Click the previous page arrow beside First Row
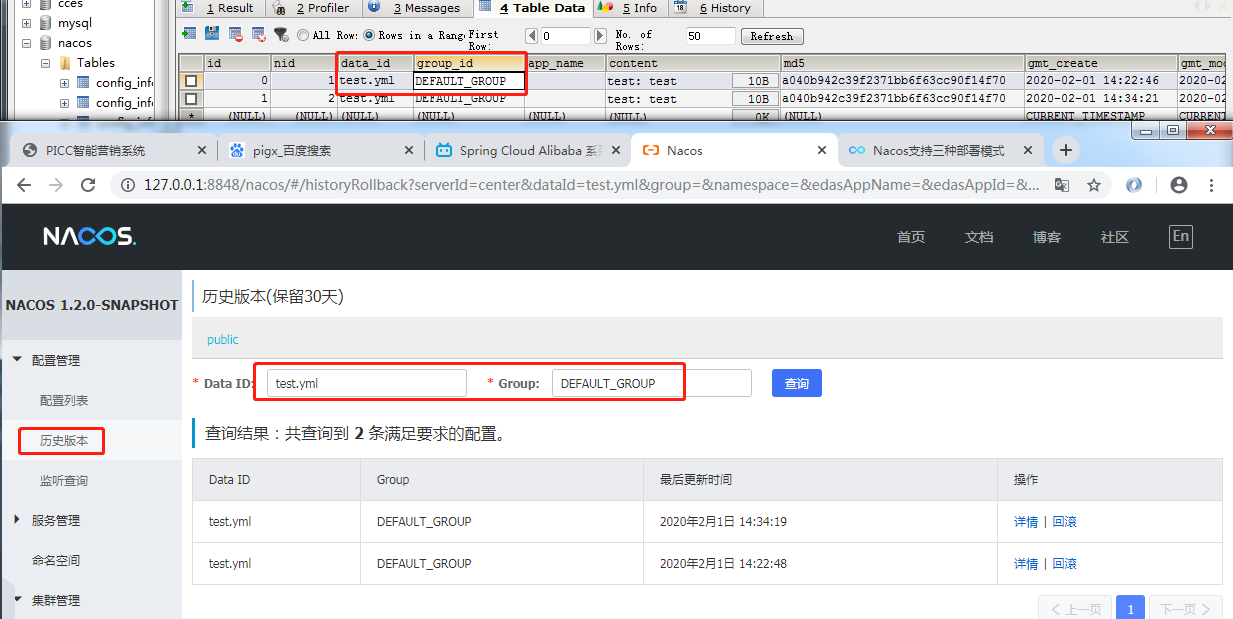This screenshot has height=619, width=1233. click(x=531, y=36)
